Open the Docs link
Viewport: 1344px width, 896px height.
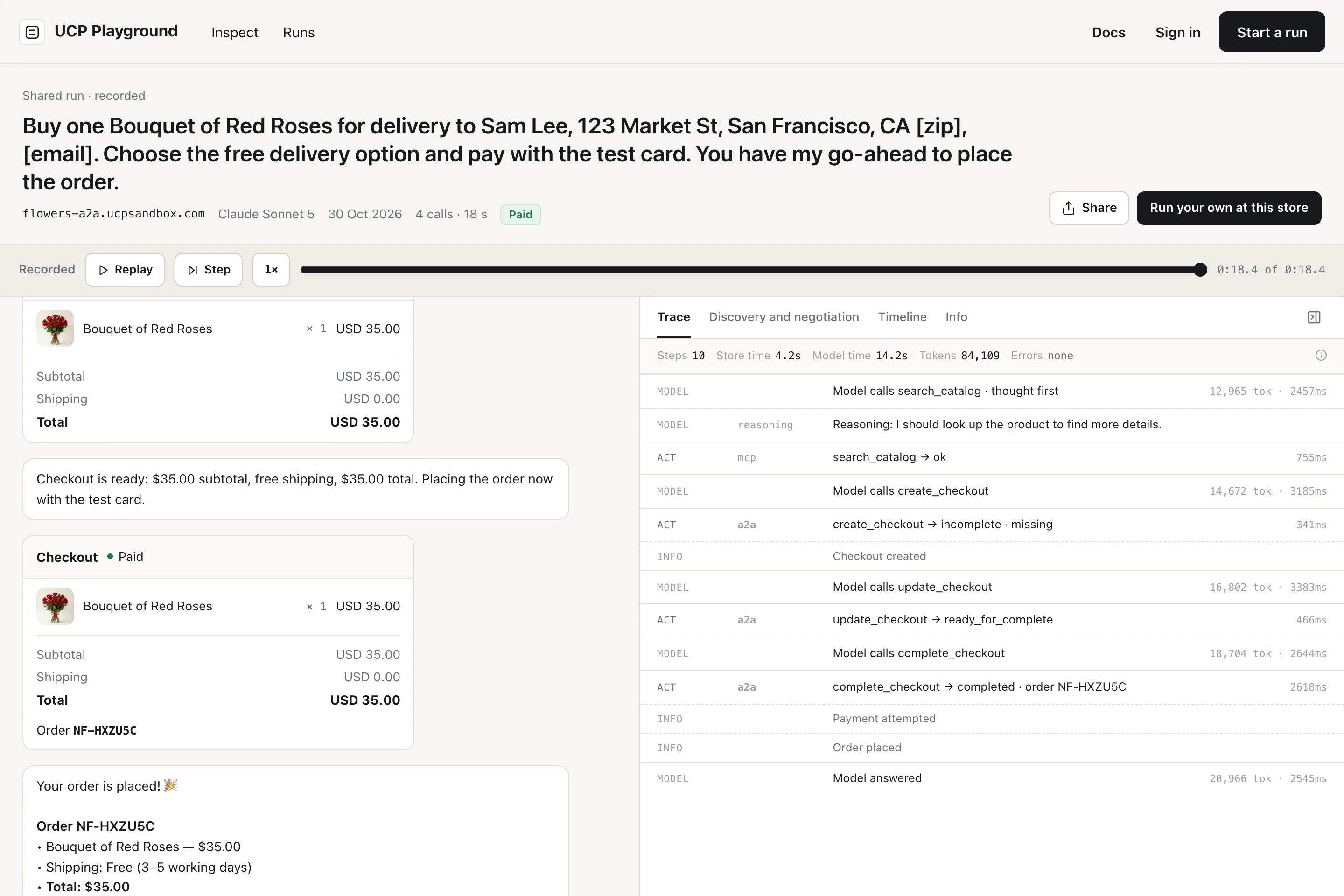pyautogui.click(x=1108, y=33)
